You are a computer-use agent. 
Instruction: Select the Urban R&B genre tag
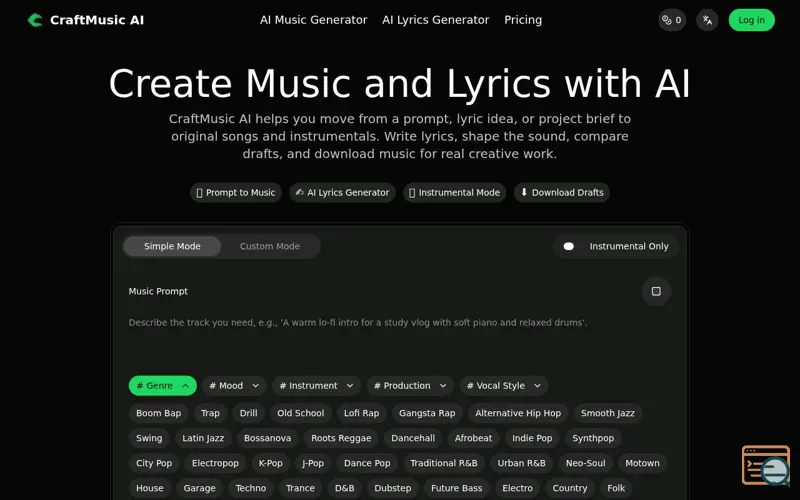521,463
